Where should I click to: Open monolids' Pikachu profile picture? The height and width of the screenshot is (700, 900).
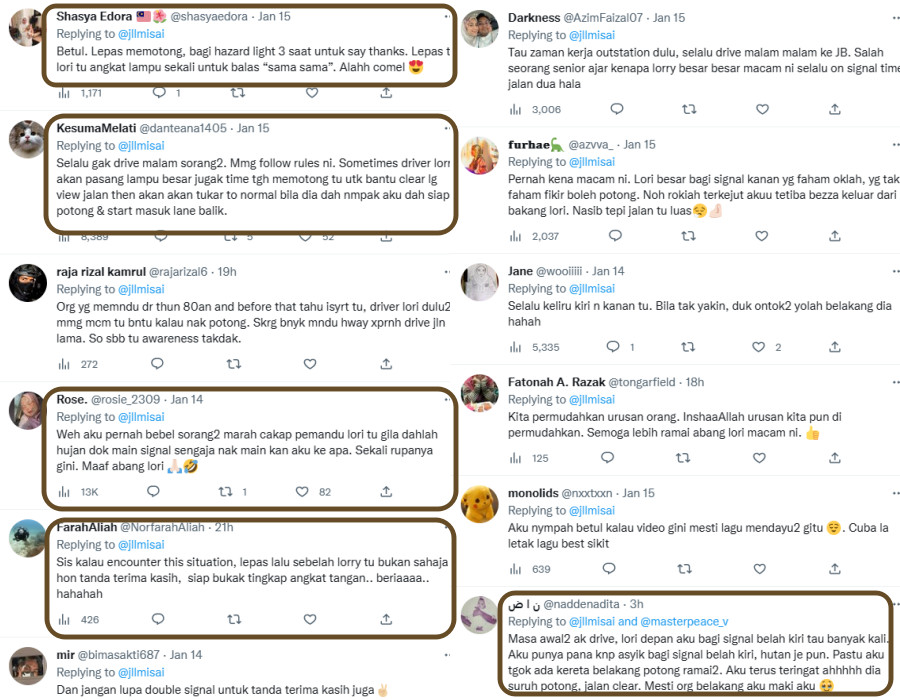point(480,504)
